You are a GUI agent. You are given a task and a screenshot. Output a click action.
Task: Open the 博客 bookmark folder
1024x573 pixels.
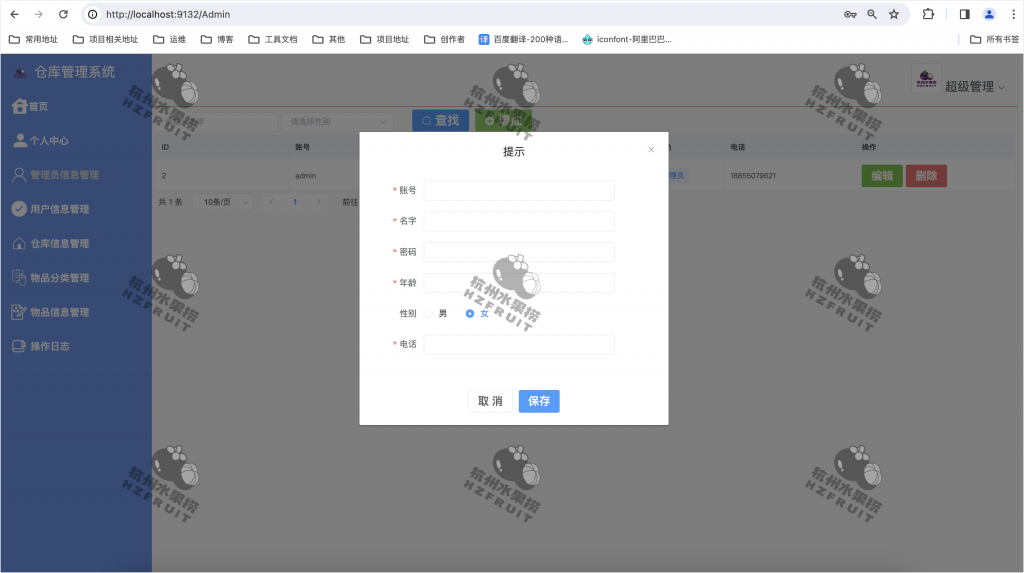click(x=217, y=39)
